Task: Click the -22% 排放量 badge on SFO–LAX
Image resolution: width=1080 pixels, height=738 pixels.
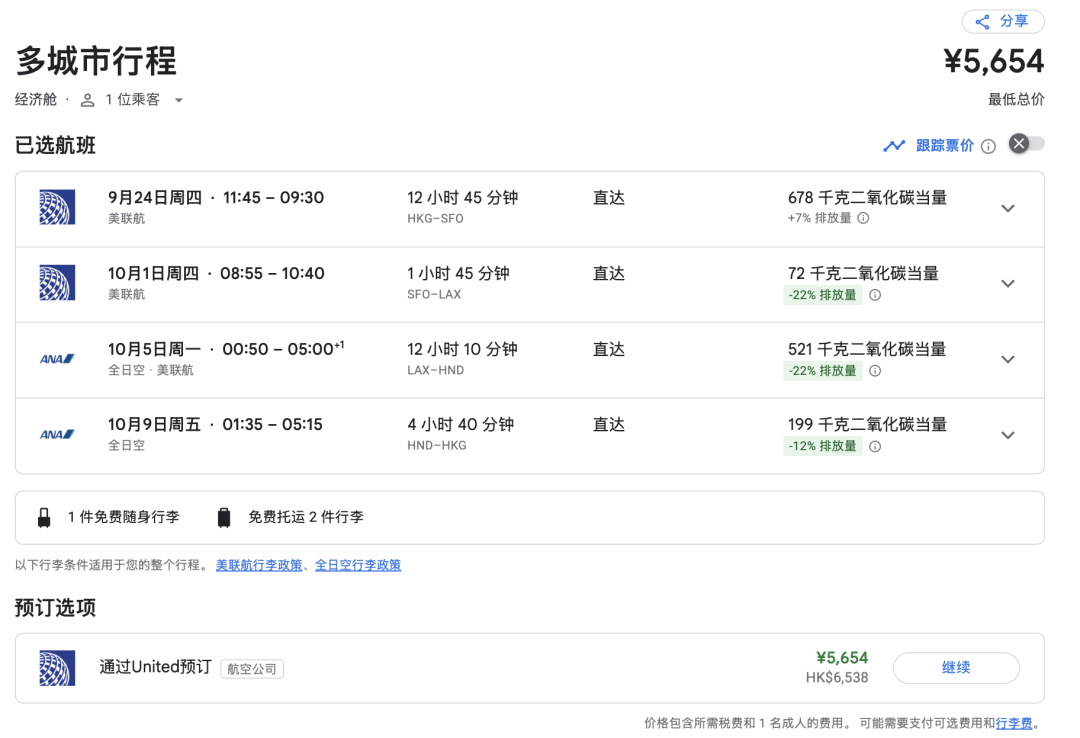Action: click(822, 295)
